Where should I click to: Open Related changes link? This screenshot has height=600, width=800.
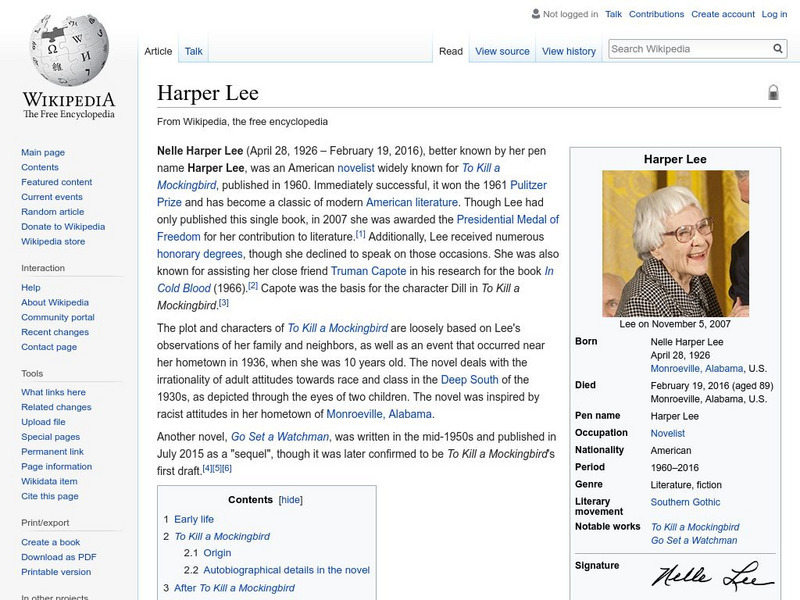click(56, 407)
